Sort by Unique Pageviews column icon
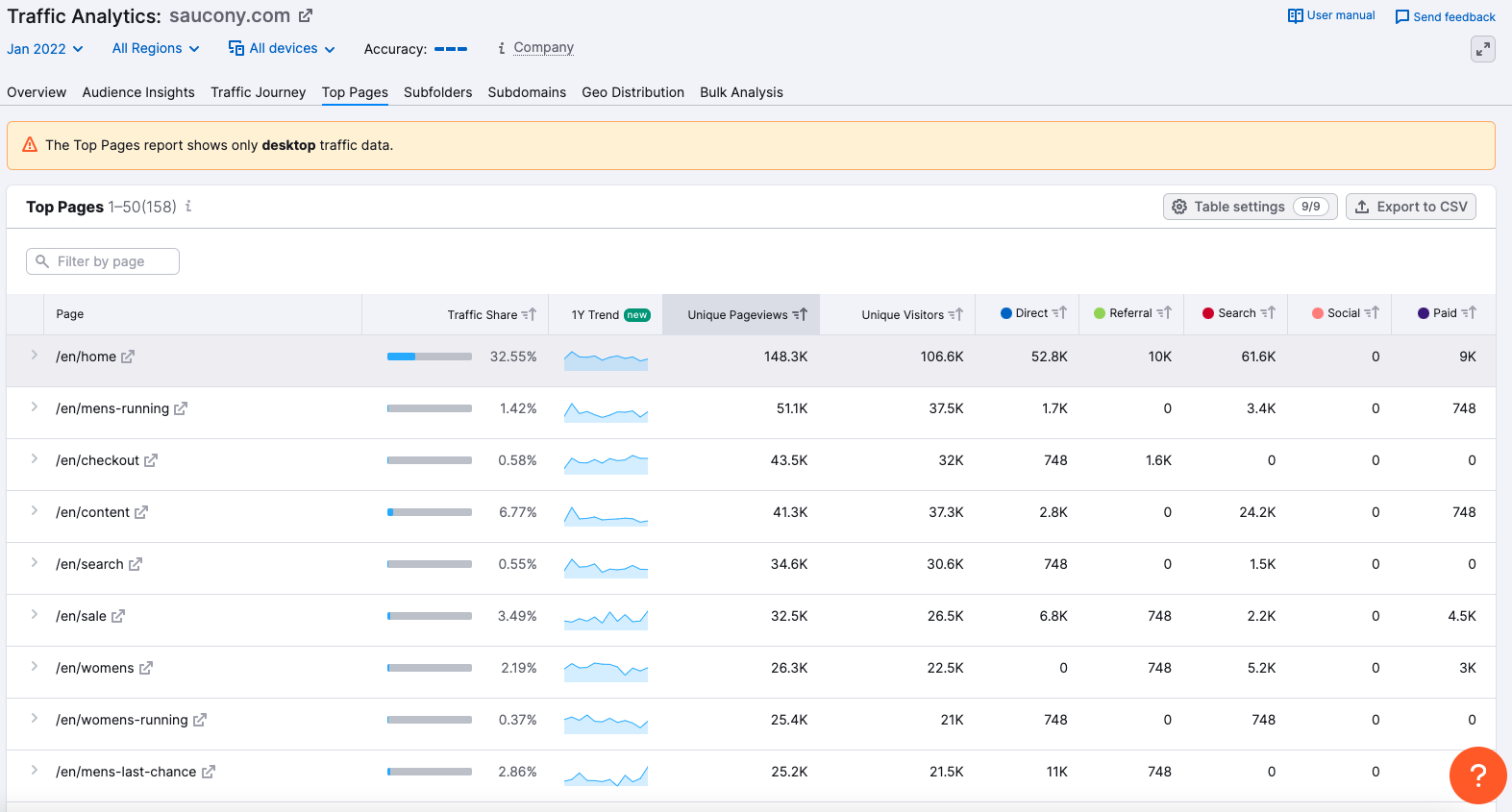The height and width of the screenshot is (812, 1512). (x=800, y=314)
